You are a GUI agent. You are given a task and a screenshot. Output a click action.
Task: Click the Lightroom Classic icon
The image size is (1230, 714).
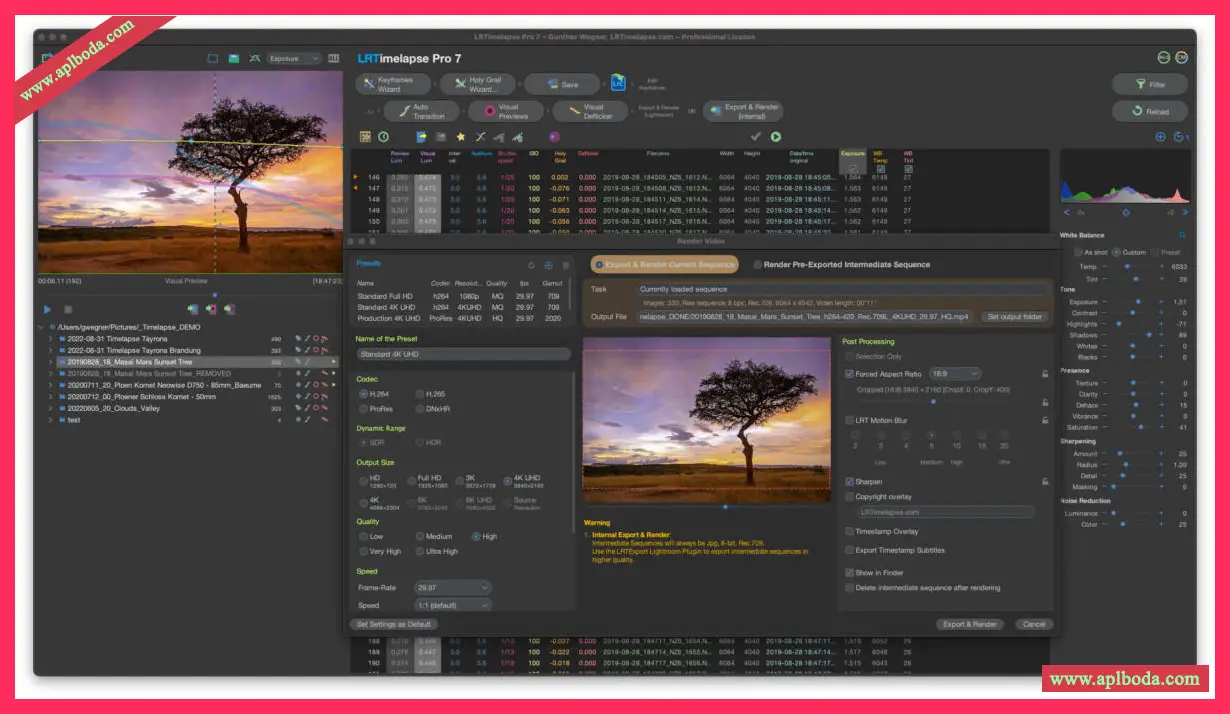(618, 84)
